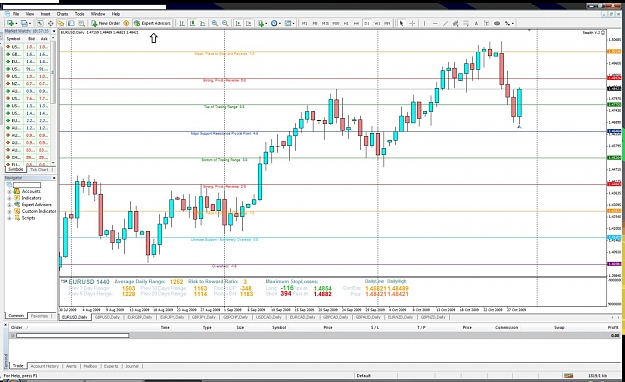Viewport: 625px width, 382px height.
Task: Switch chart to bar chart icon
Action: [x=182, y=23]
